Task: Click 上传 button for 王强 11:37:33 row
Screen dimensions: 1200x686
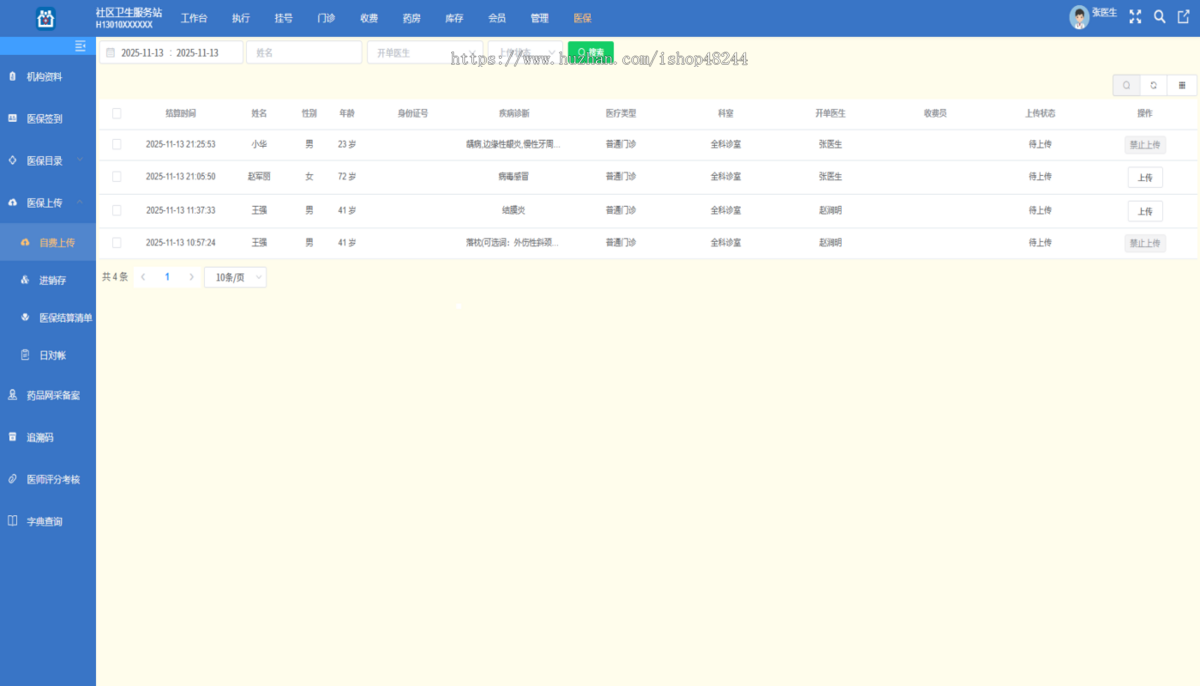Action: 1145,211
